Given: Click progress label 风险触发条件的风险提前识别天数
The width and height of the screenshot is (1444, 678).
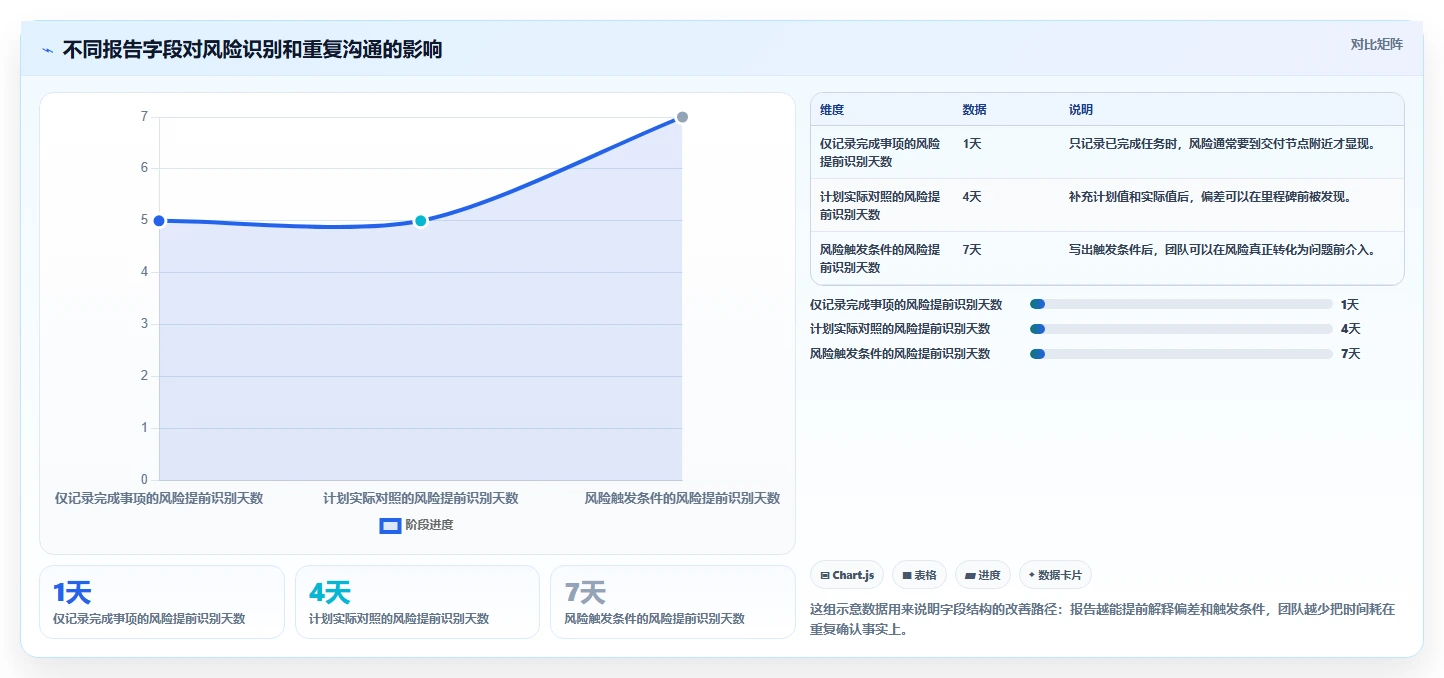Looking at the screenshot, I should pos(900,354).
